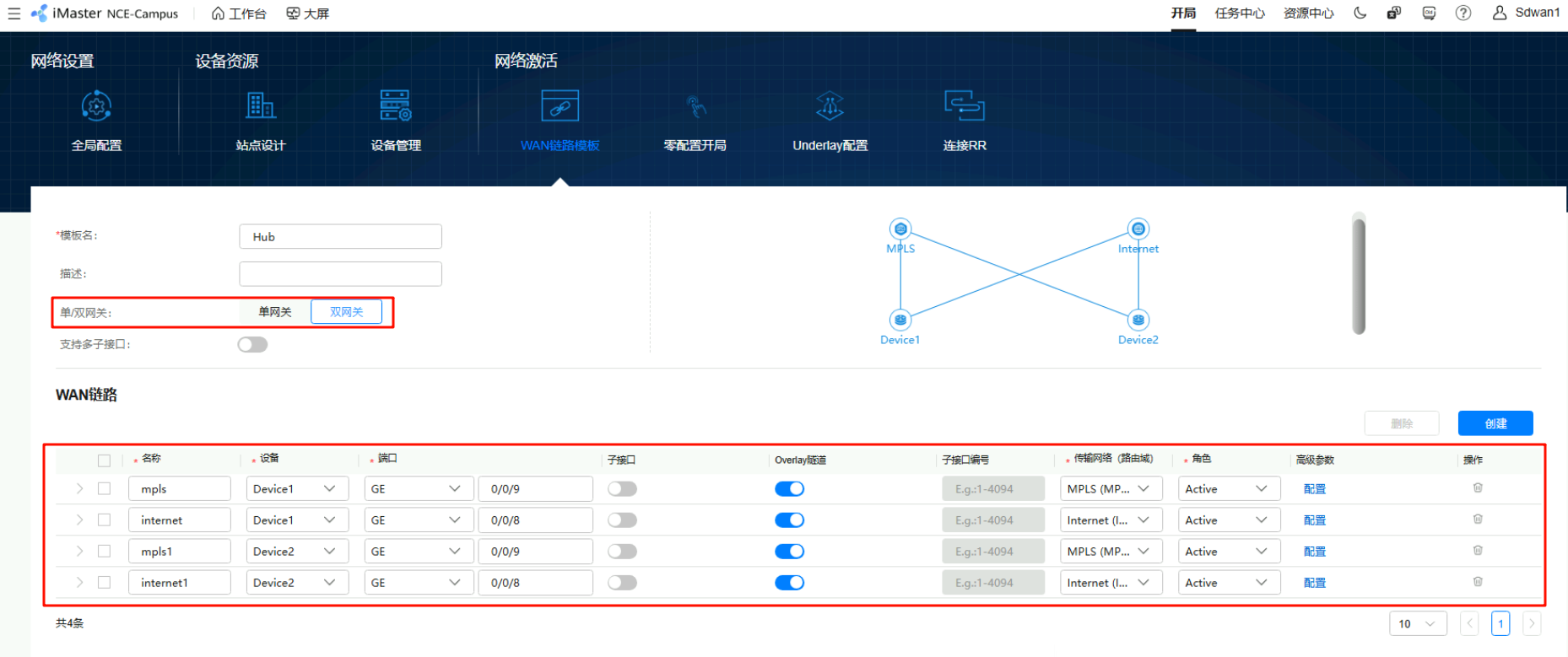The width and height of the screenshot is (1568, 657).
Task: Open the 任务中心 menu item
Action: [x=1239, y=13]
